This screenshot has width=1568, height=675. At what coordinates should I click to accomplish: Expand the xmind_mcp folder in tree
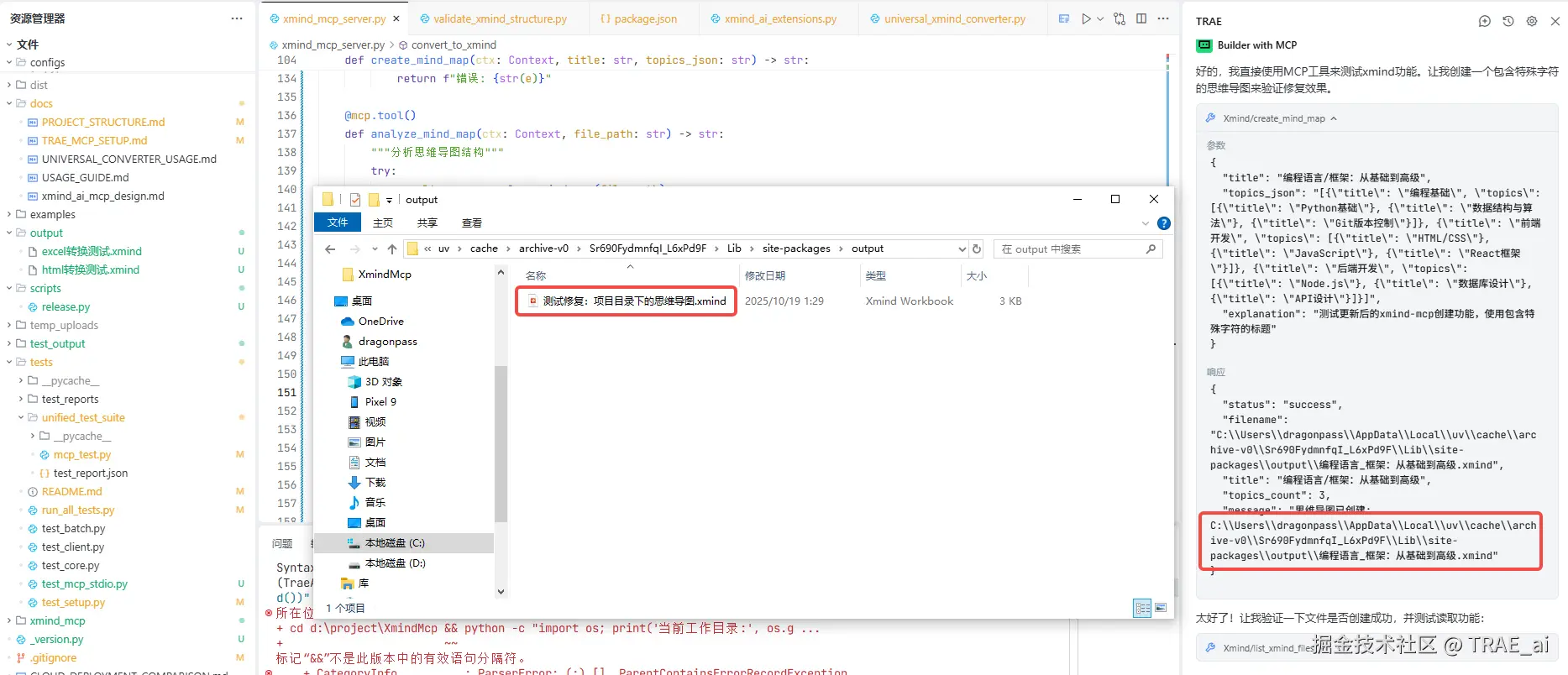[9, 620]
